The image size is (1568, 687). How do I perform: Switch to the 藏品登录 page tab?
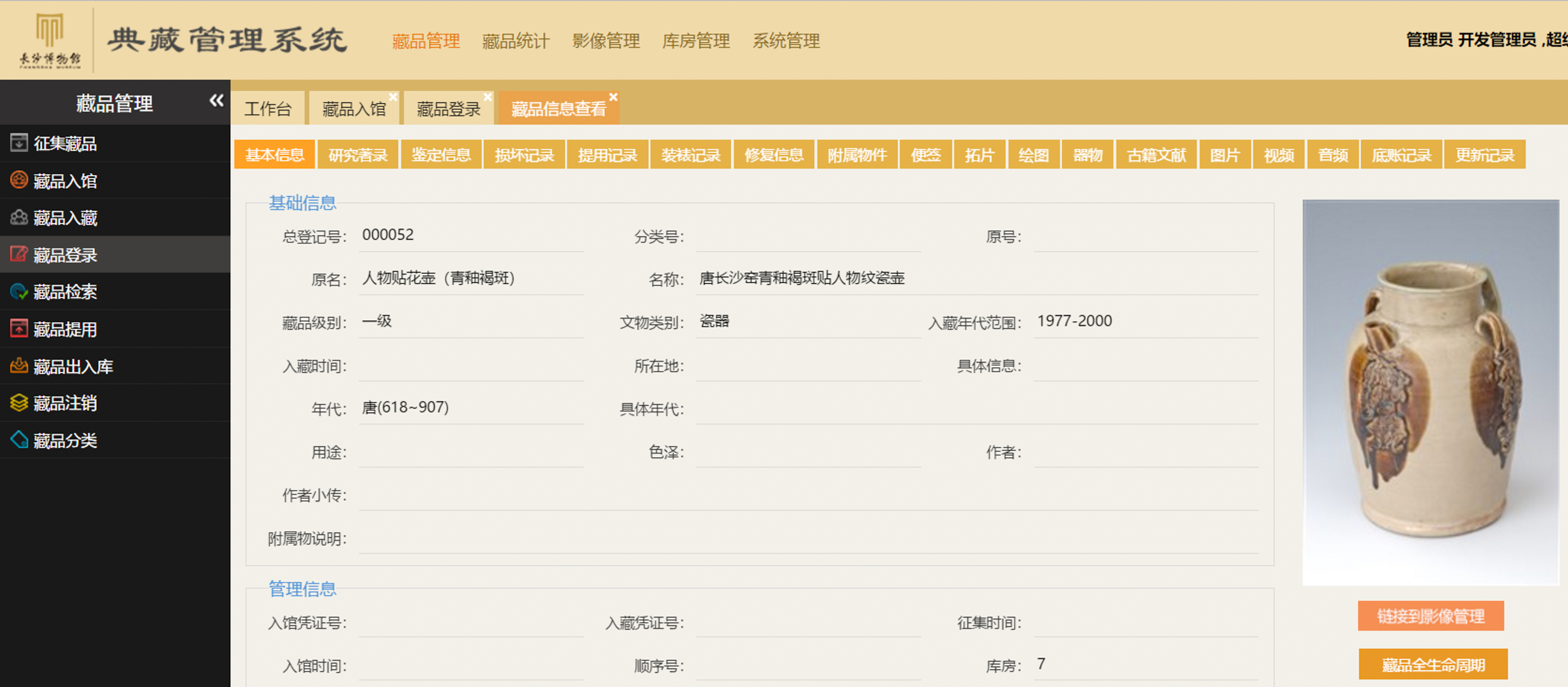pyautogui.click(x=449, y=109)
